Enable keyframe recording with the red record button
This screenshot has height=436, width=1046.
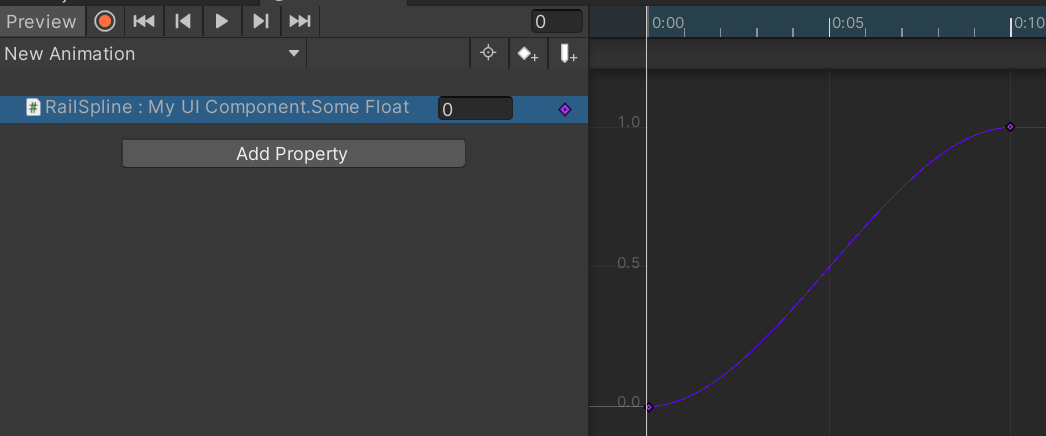tap(105, 21)
